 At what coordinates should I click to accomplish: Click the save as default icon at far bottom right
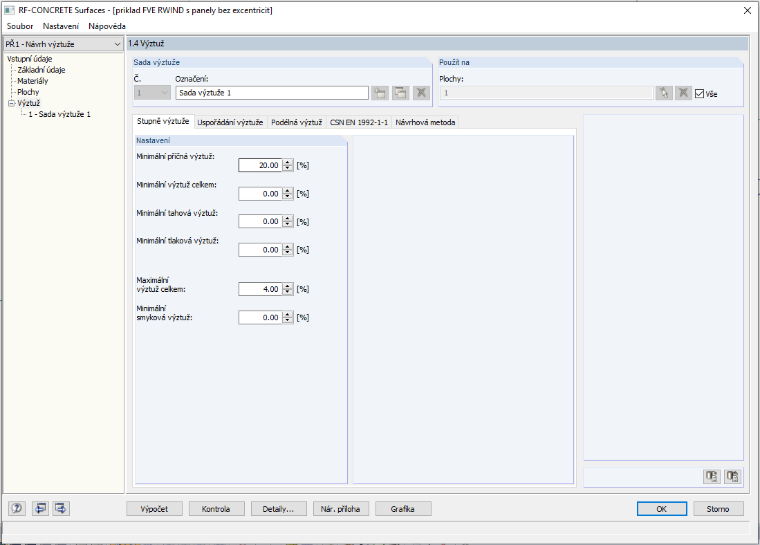pos(732,476)
